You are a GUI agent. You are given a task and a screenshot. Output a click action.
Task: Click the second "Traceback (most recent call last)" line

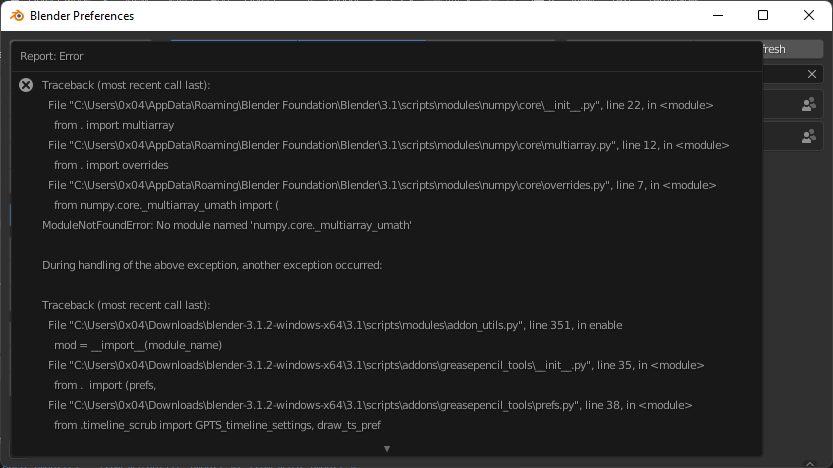click(x=126, y=305)
